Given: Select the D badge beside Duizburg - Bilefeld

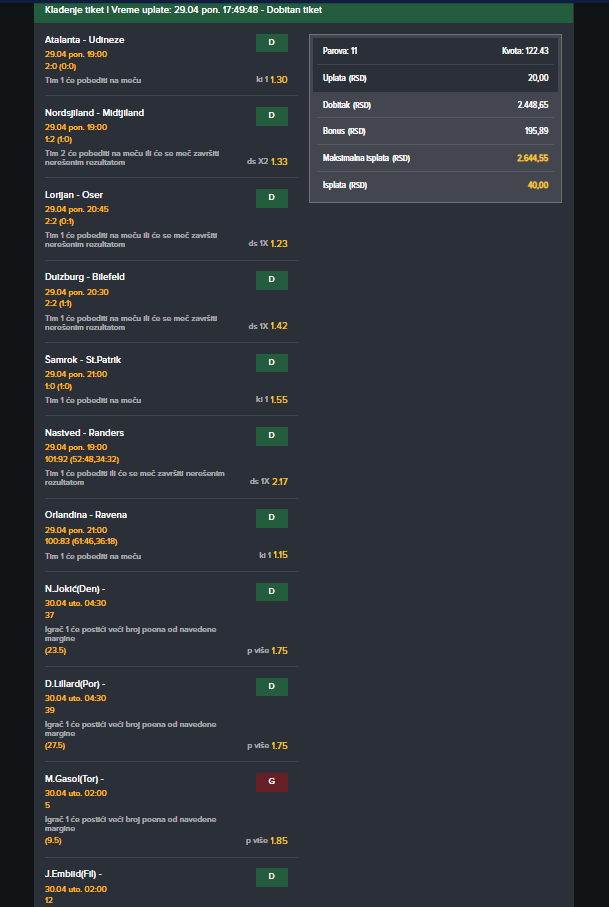Looking at the screenshot, I should click(272, 281).
